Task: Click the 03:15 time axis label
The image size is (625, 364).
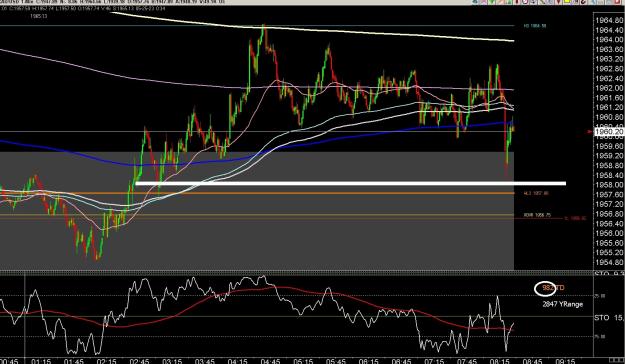Action: (x=172, y=361)
